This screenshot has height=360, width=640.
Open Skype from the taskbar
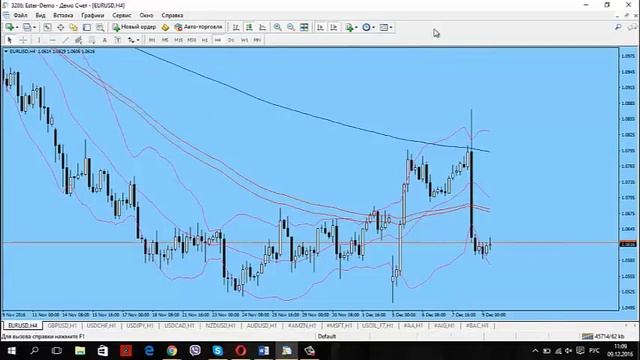pos(218,351)
